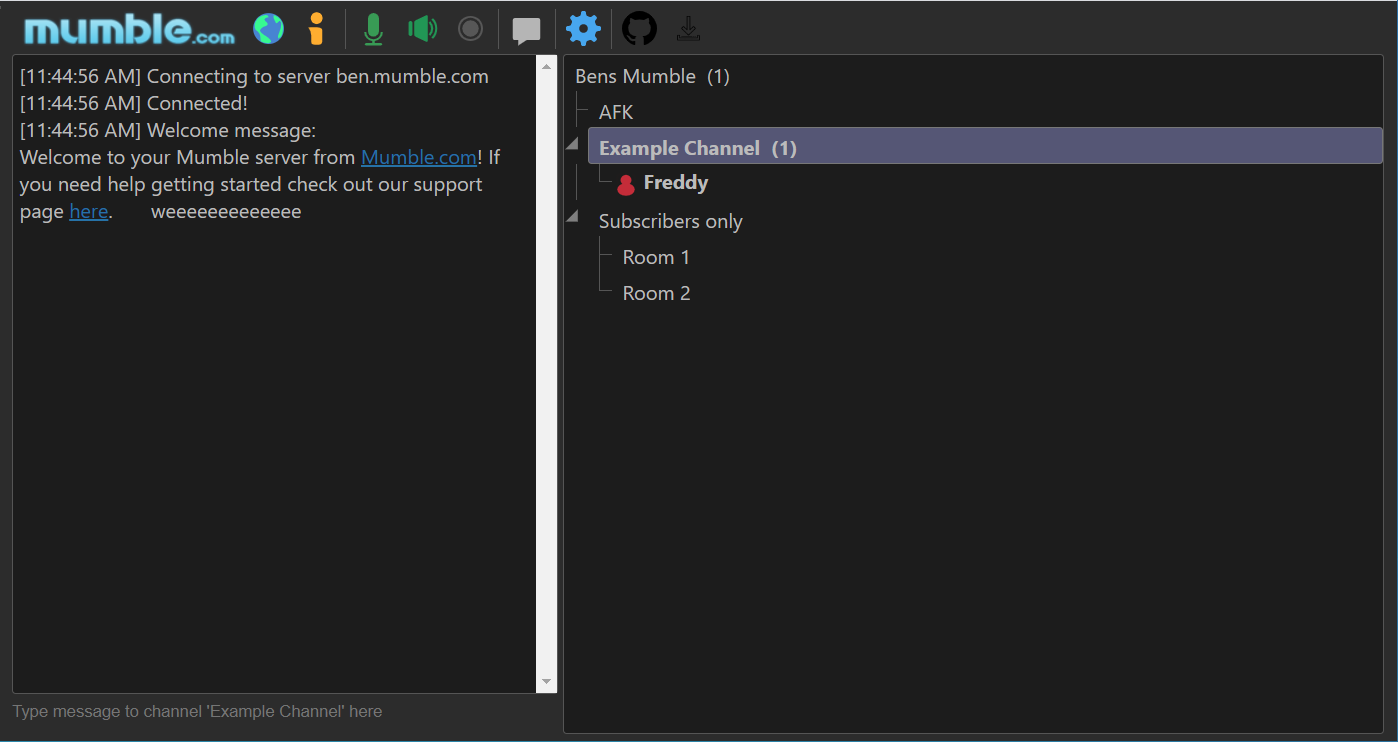This screenshot has width=1398, height=742.
Task: Mute the green microphone icon
Action: click(x=373, y=29)
